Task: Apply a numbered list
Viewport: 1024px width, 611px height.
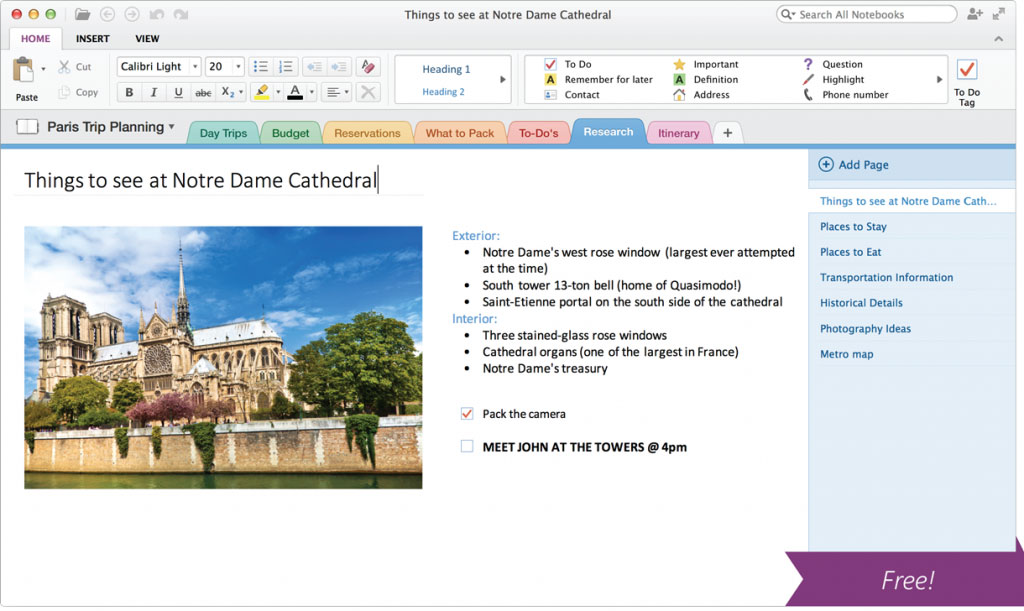Action: [285, 66]
